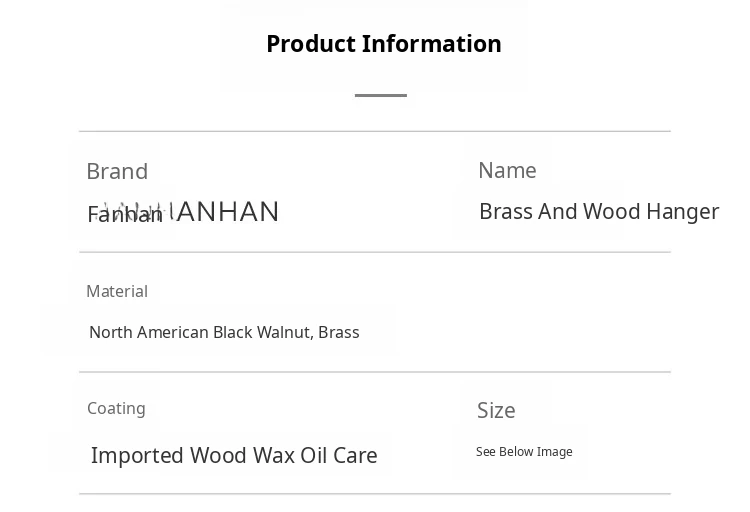Click the Brass And Wood Hanger name

pos(598,211)
